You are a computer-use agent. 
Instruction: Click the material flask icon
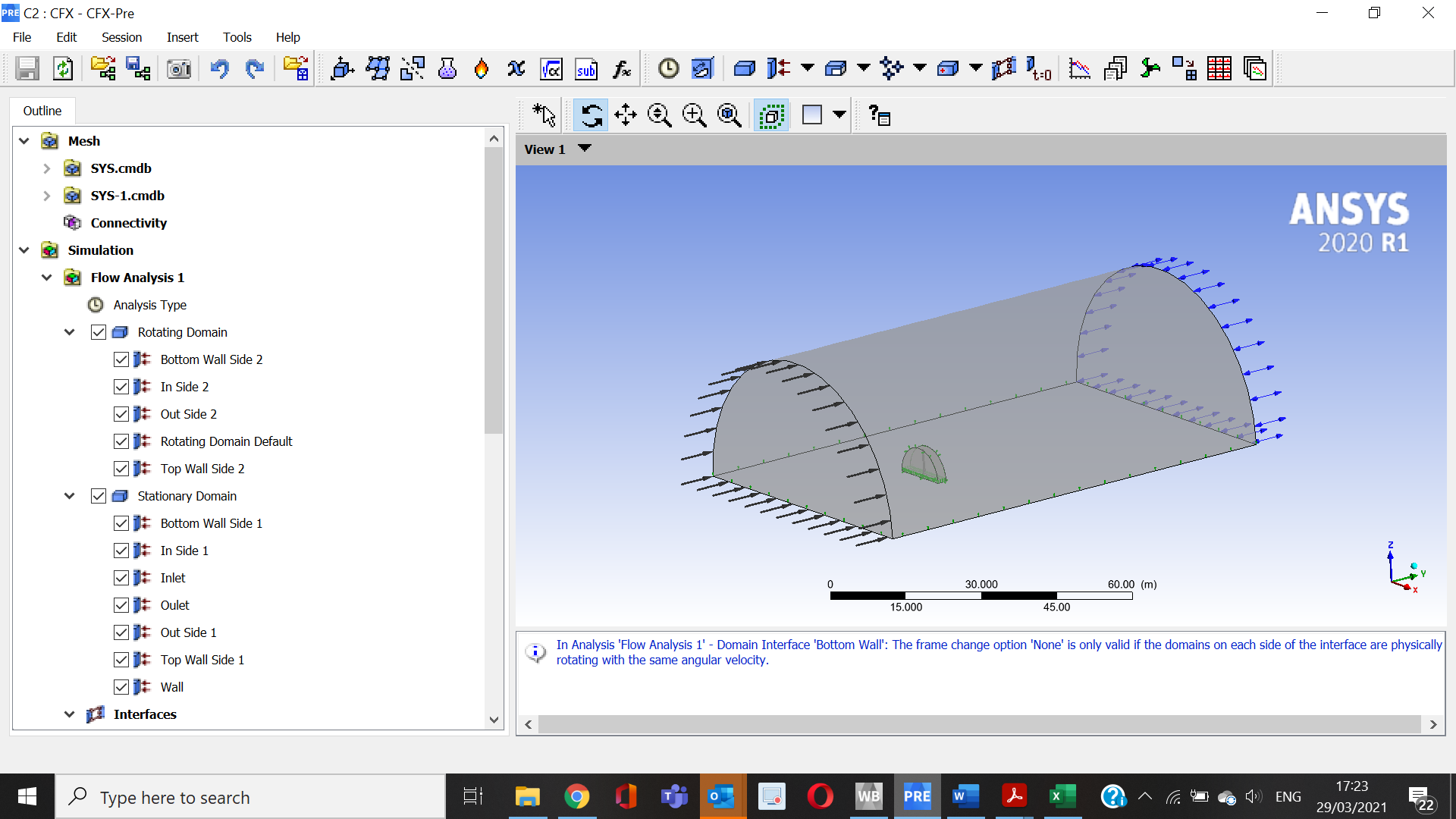pyautogui.click(x=447, y=69)
